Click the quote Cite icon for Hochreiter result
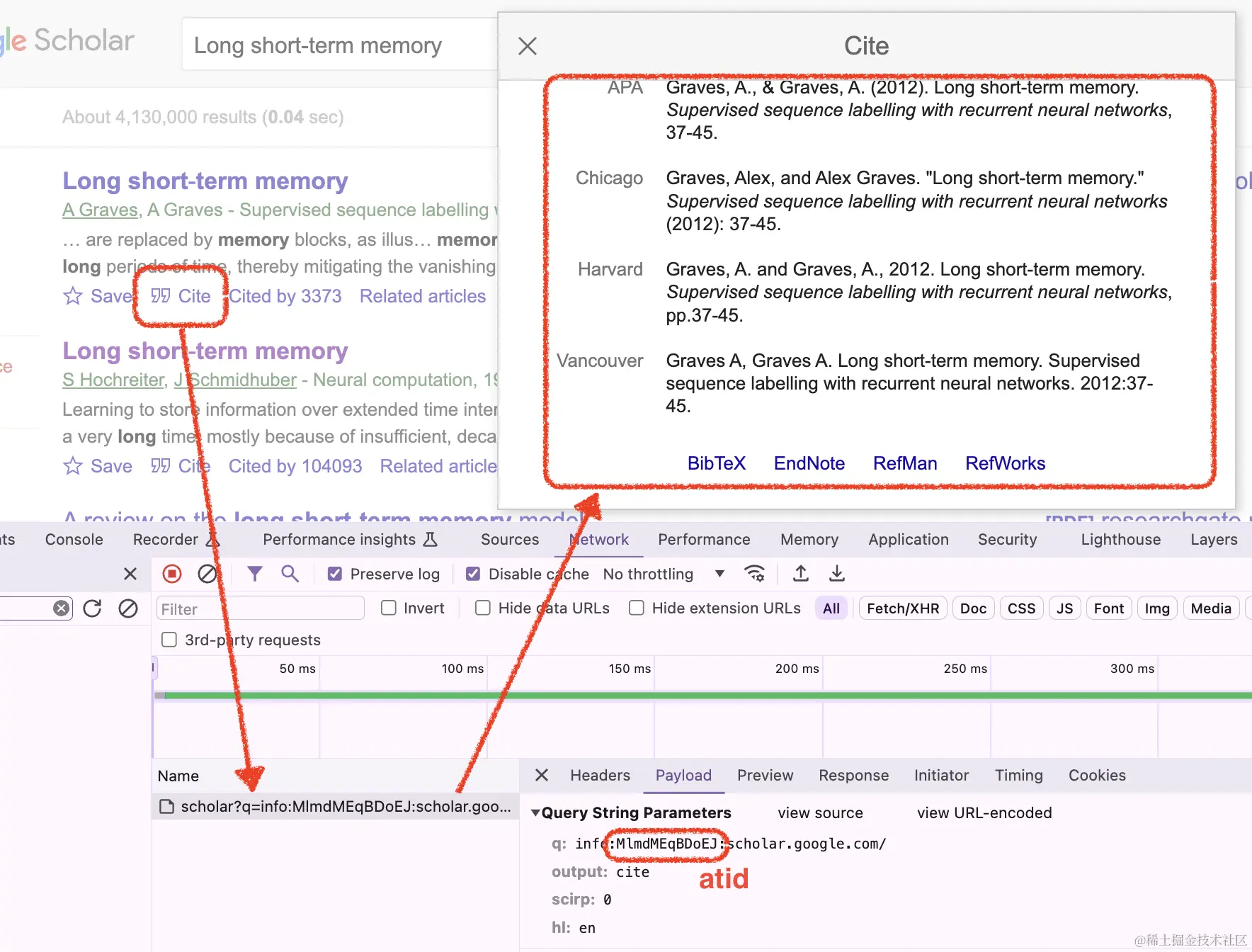 coord(161,466)
